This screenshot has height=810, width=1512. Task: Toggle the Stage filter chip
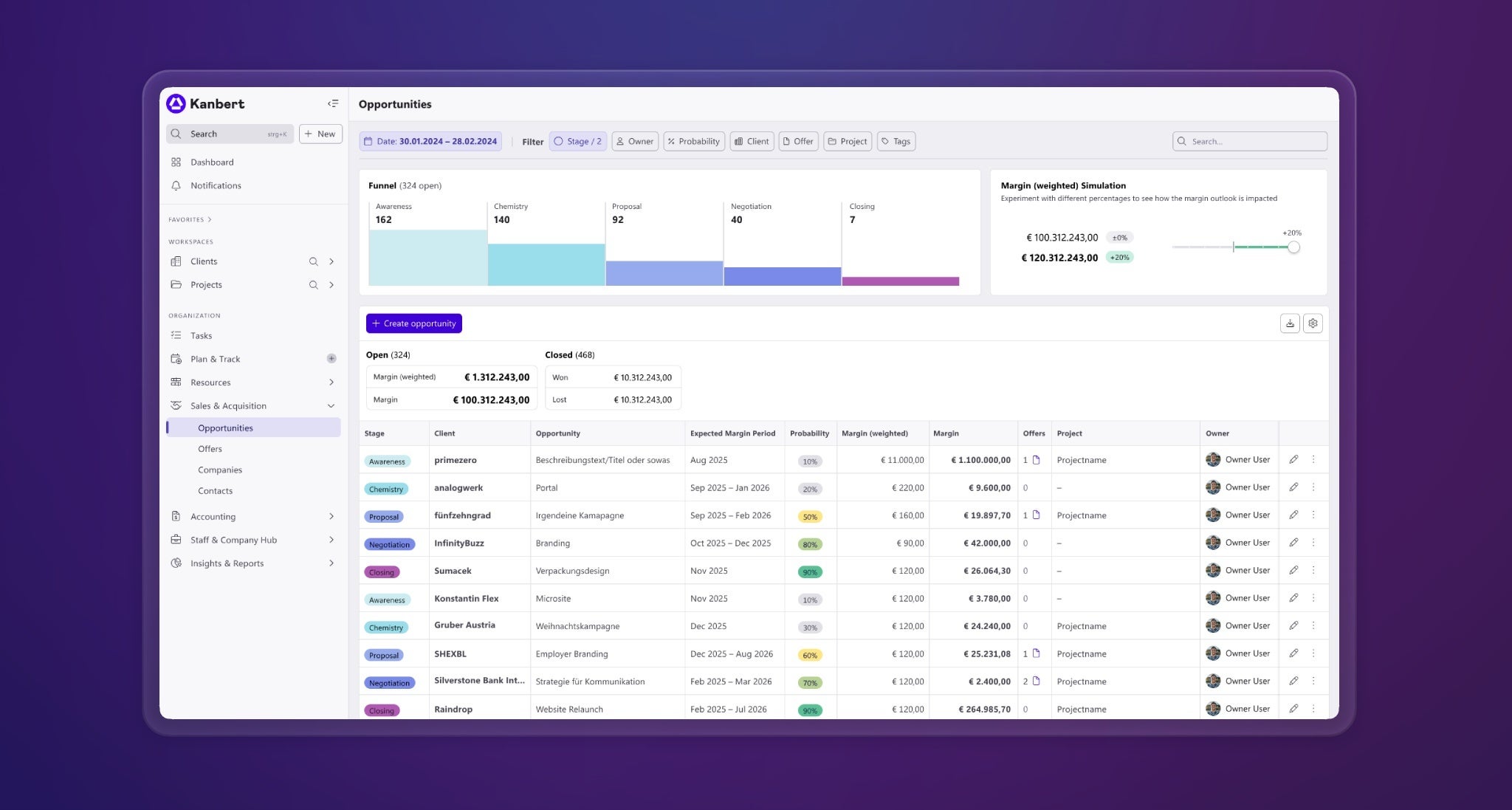(x=578, y=141)
